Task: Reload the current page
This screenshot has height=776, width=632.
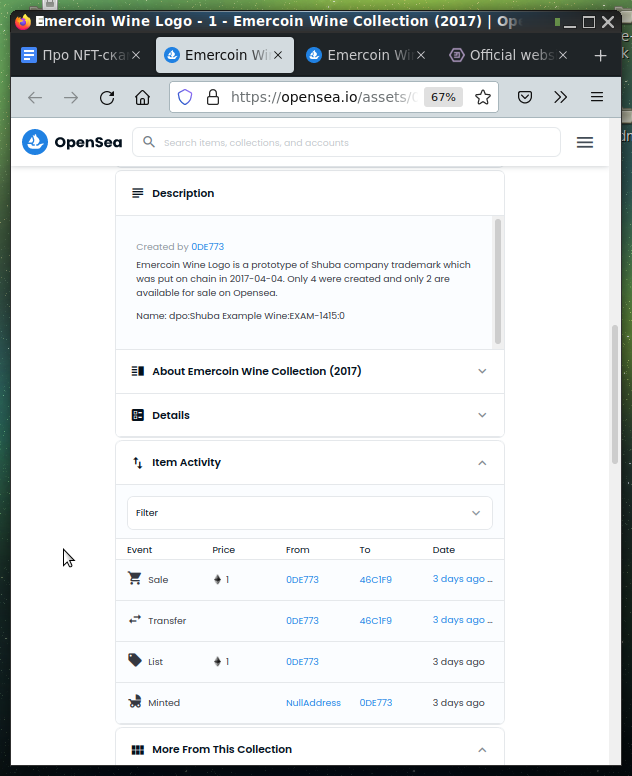Action: tap(107, 97)
